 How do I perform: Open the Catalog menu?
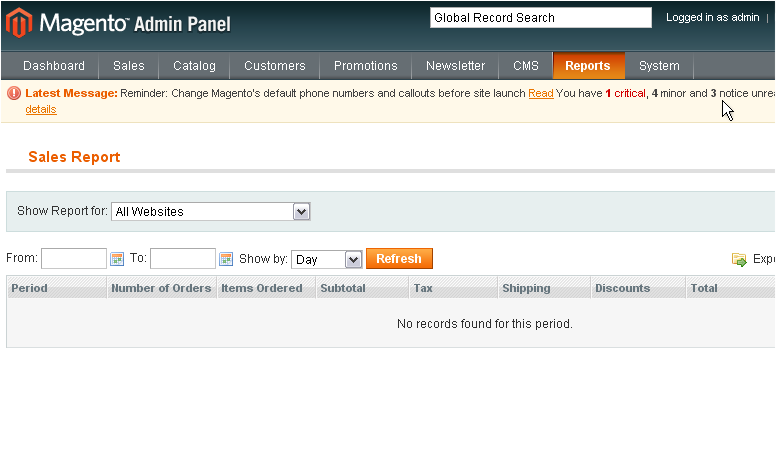point(194,66)
